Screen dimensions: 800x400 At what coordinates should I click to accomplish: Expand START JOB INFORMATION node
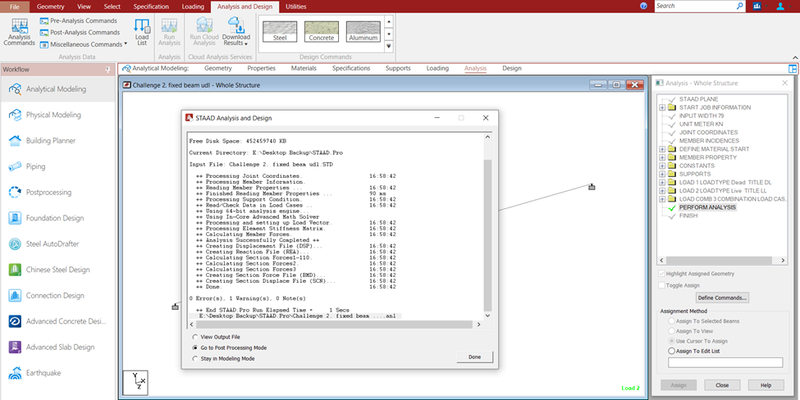662,108
